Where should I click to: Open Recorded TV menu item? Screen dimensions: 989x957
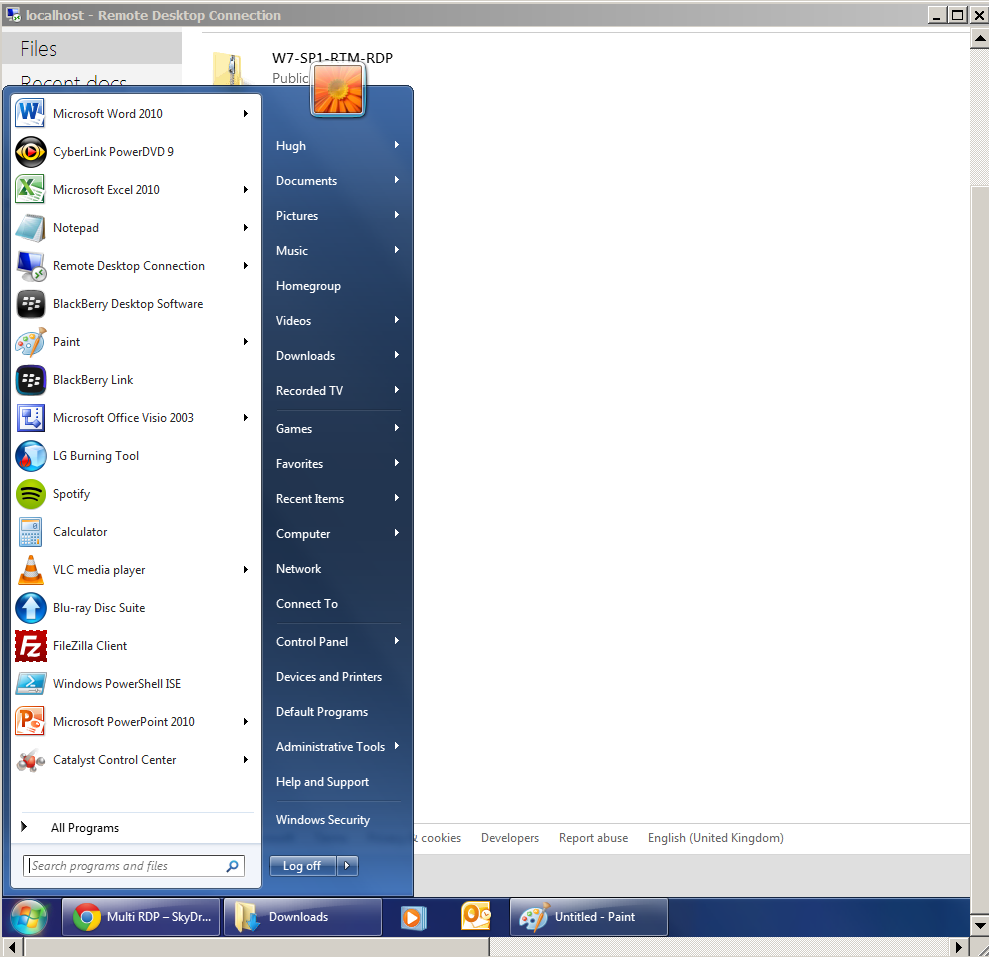(338, 390)
